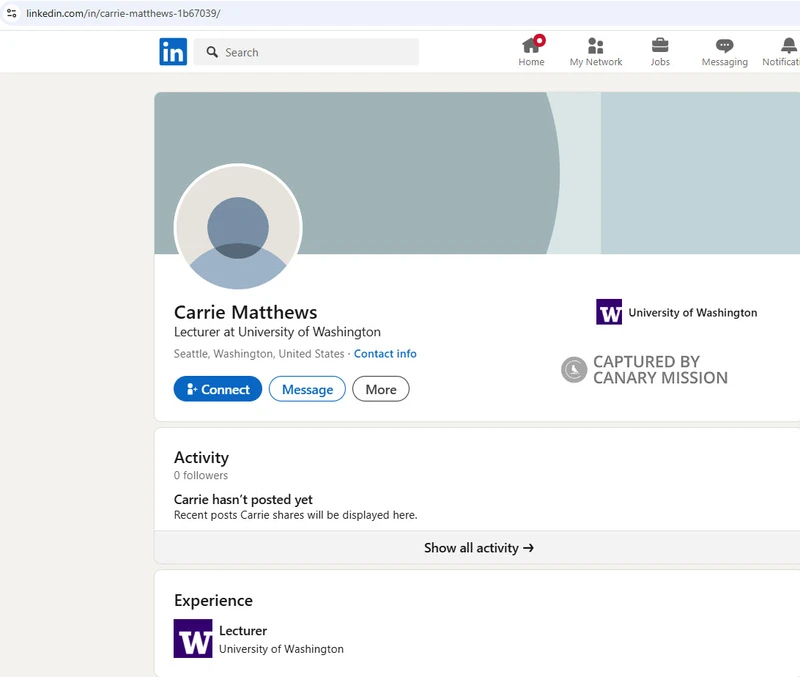Click the Seattle, Washington location text
The width and height of the screenshot is (800, 677).
point(259,354)
